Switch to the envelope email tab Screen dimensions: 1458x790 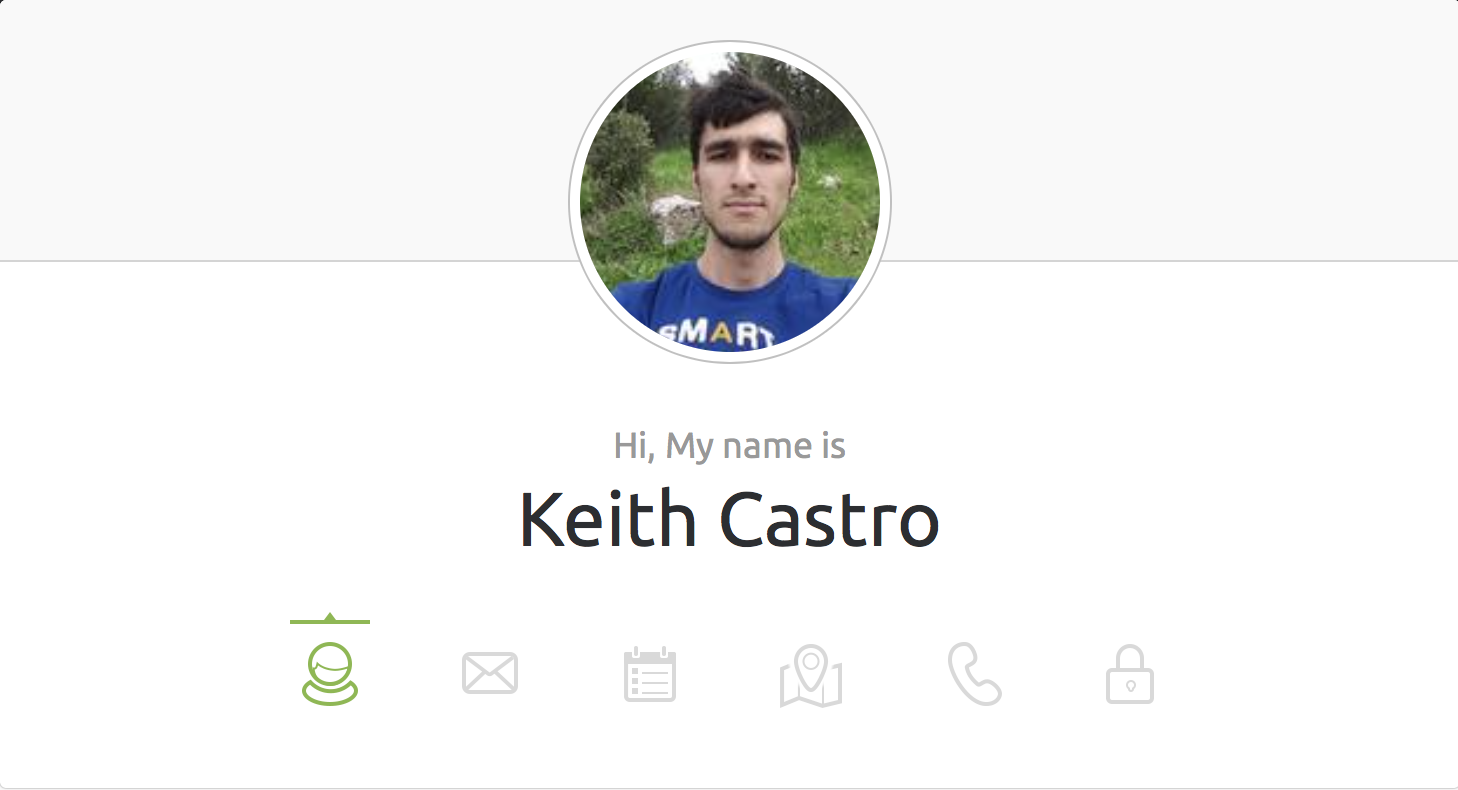(x=490, y=673)
